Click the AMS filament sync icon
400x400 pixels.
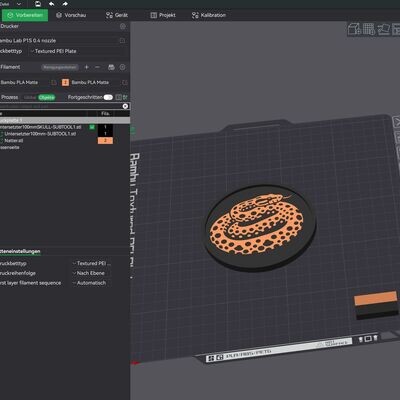[111, 67]
